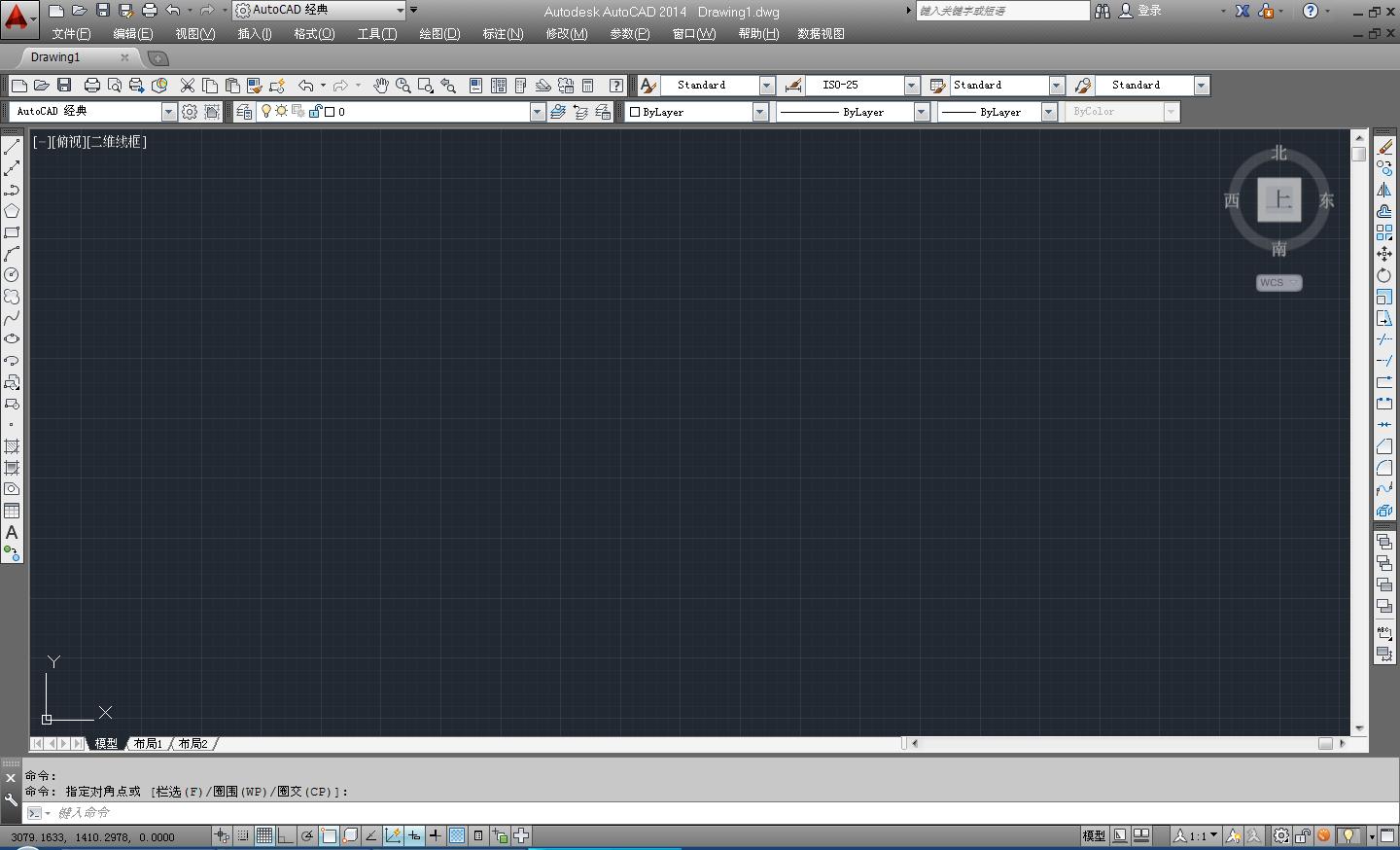Start the Spline curve tool
Image resolution: width=1400 pixels, height=850 pixels.
12,318
